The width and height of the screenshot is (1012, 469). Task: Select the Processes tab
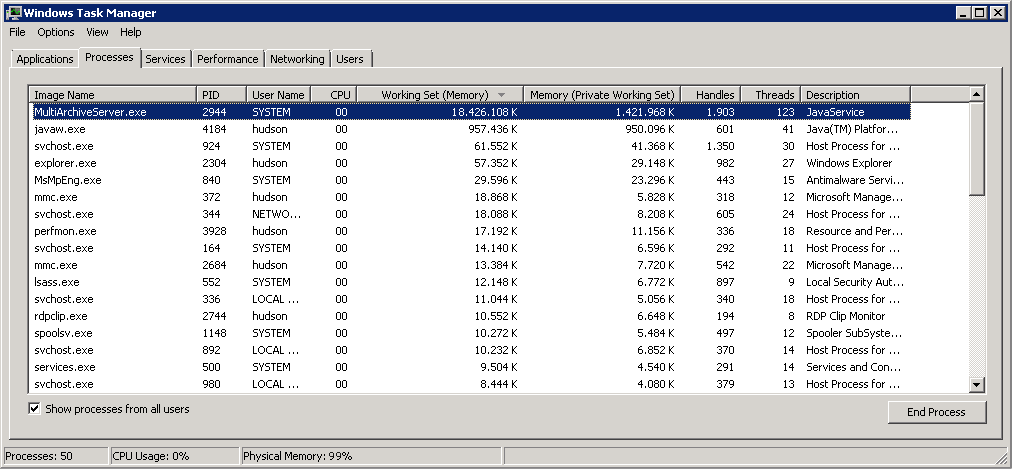(109, 57)
